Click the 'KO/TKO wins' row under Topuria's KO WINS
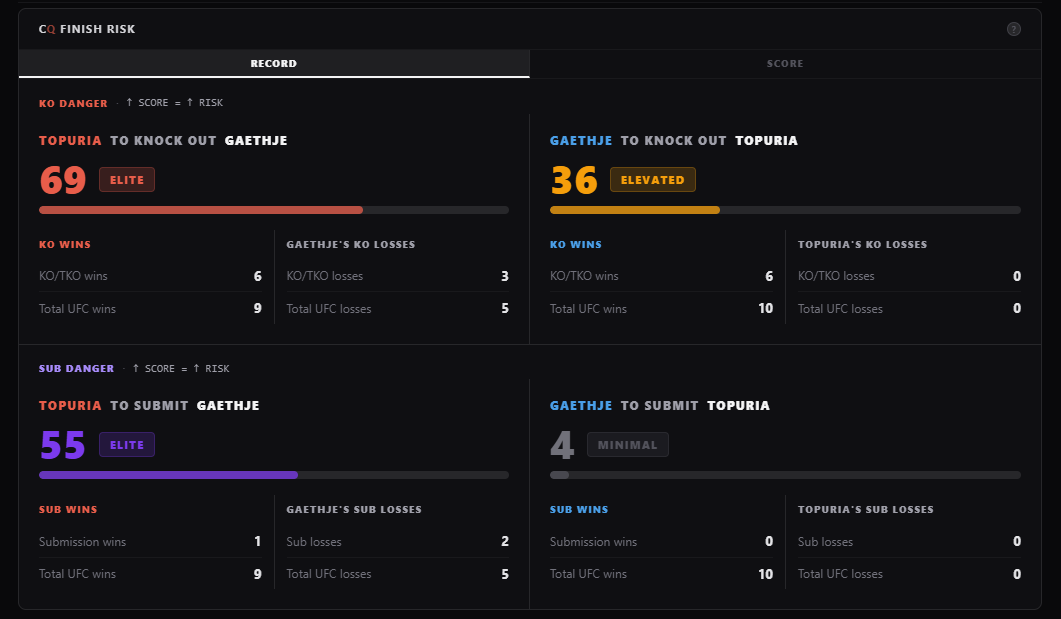 pos(150,276)
